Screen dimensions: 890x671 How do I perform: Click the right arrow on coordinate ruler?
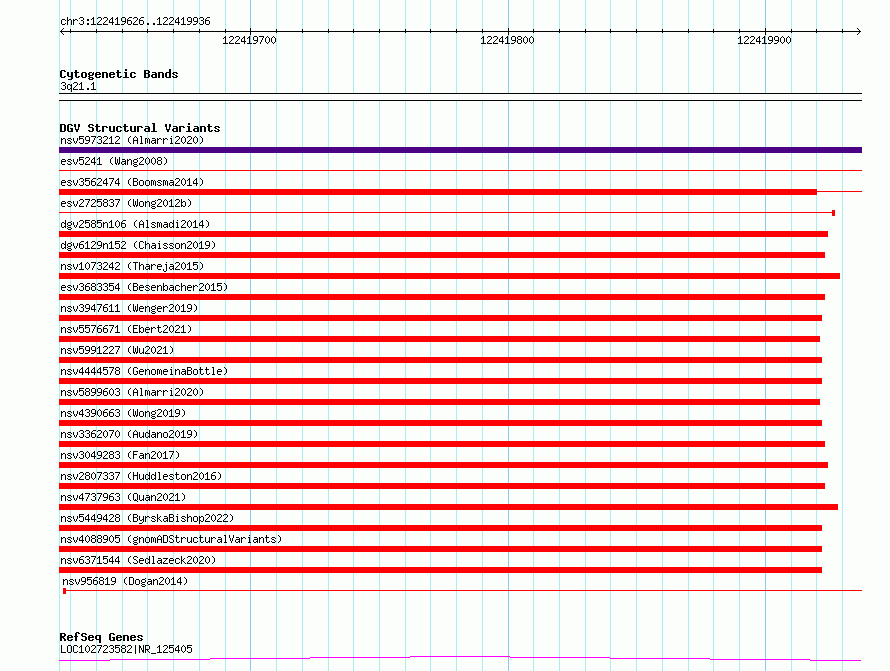click(858, 31)
